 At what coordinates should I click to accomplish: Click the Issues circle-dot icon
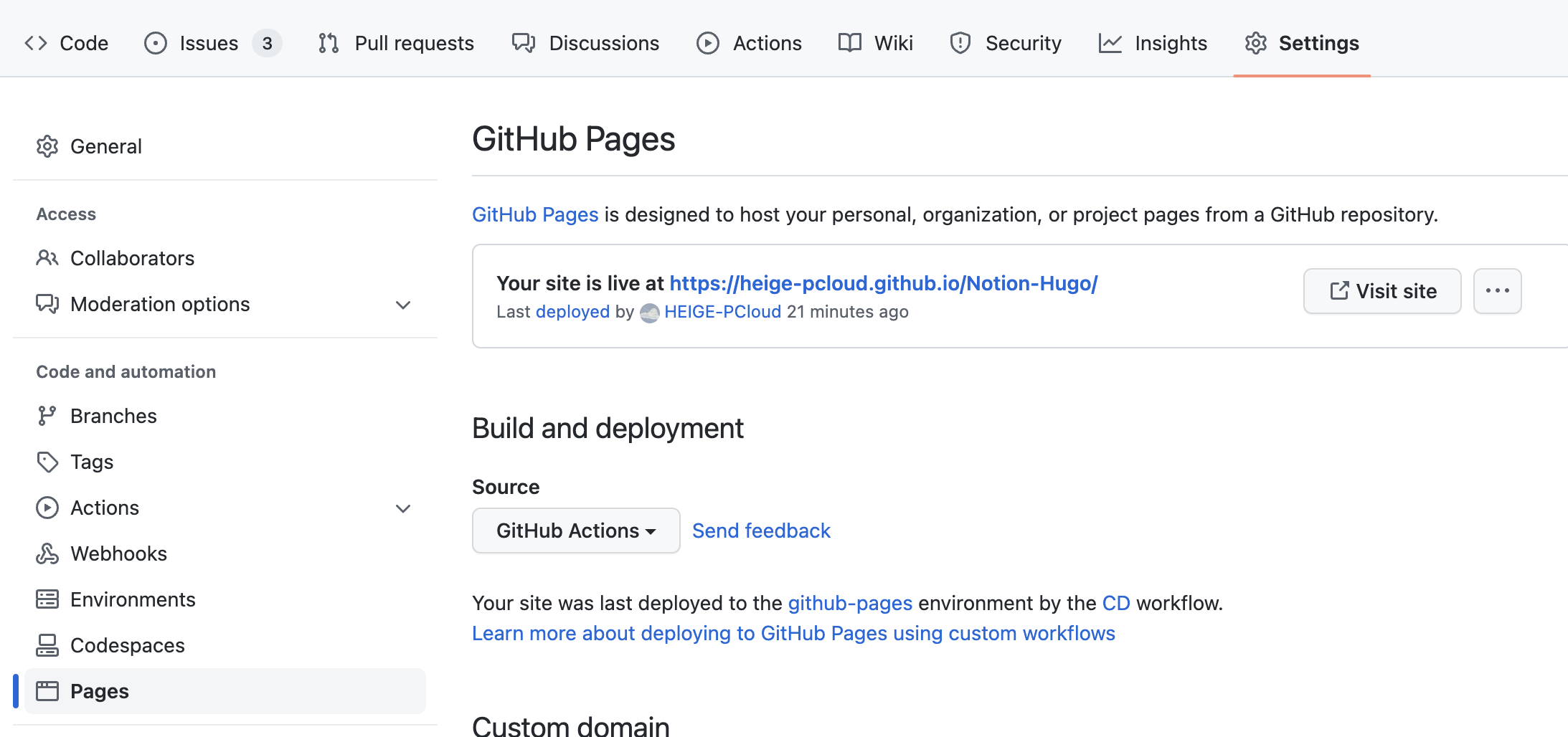[156, 43]
